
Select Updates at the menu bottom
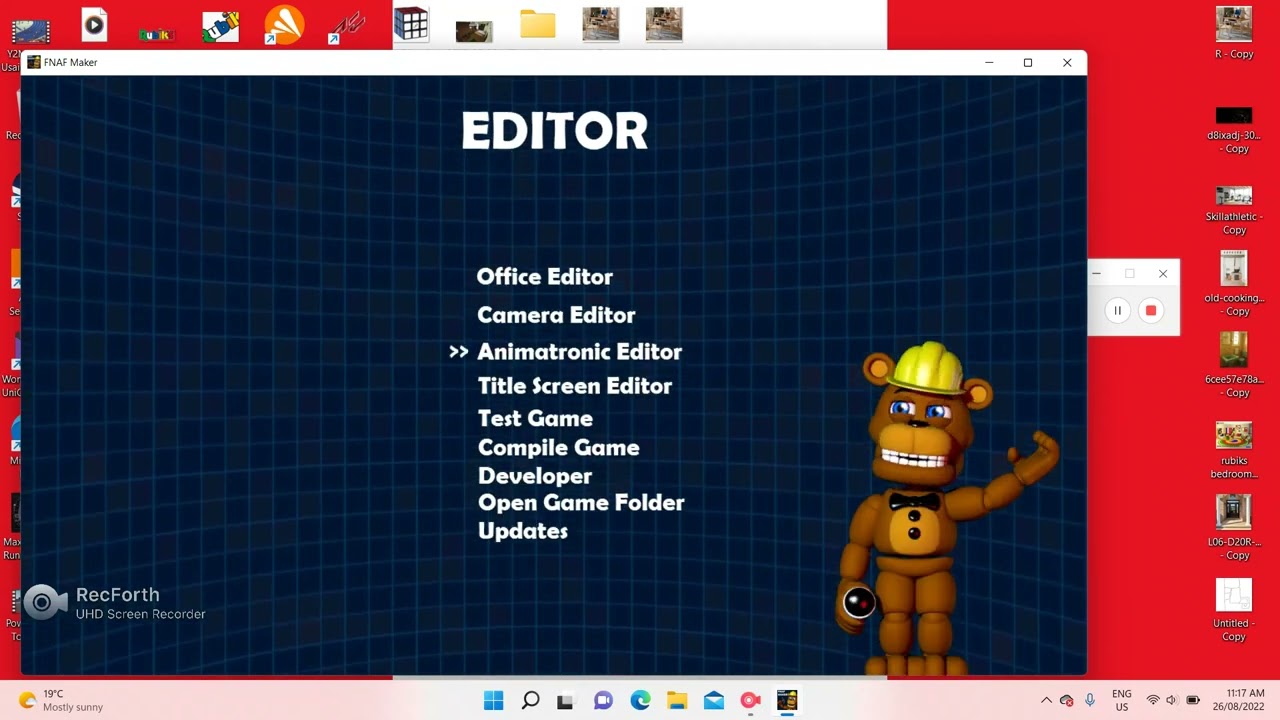tap(522, 531)
